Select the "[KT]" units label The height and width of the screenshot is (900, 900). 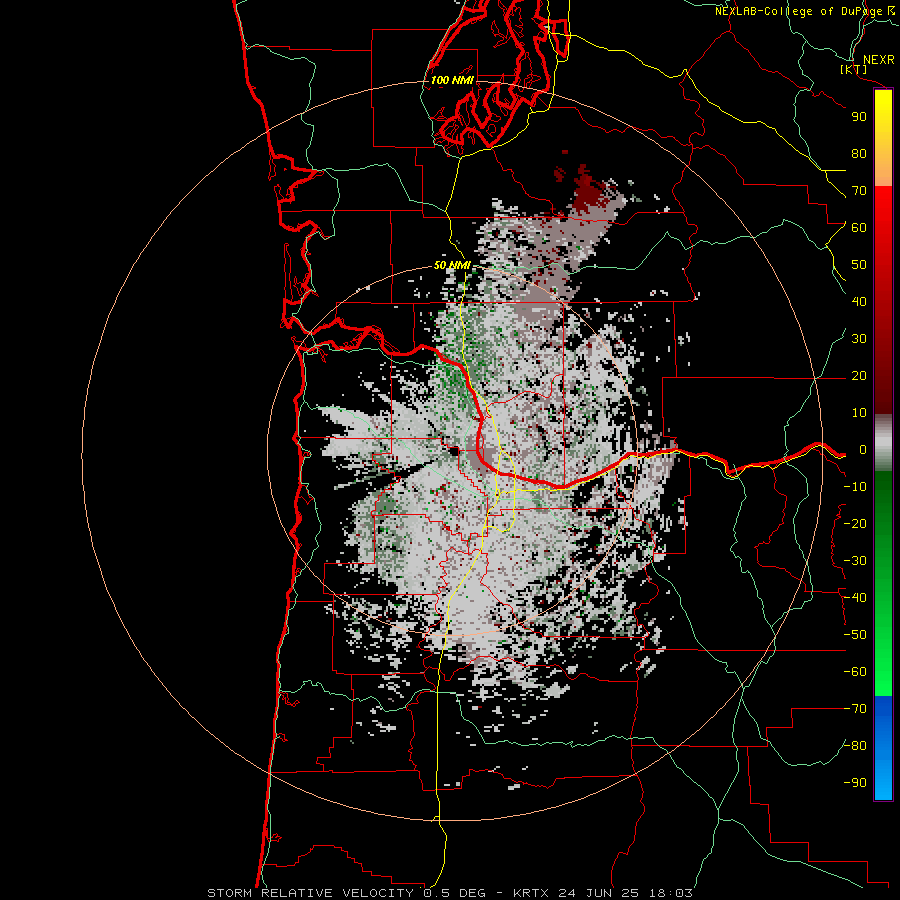pos(854,69)
